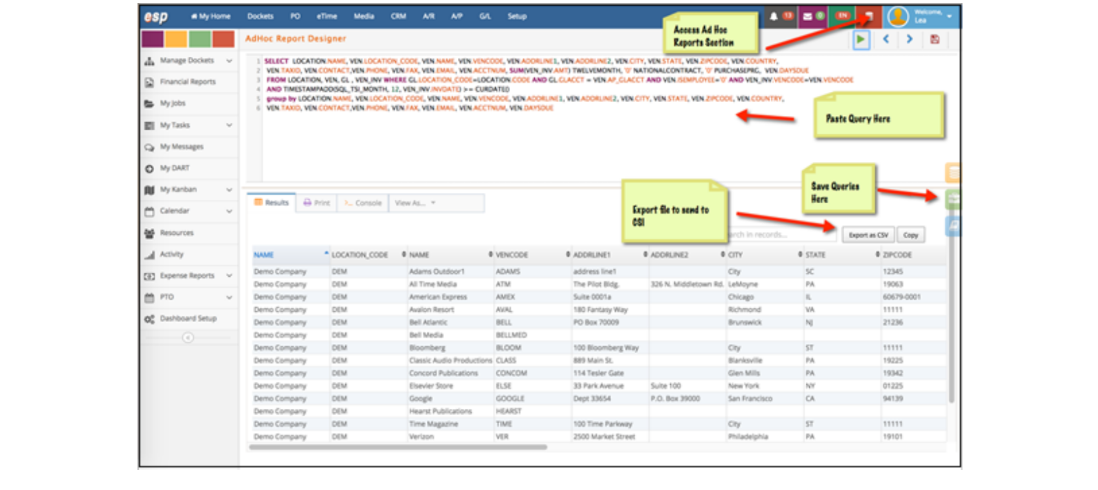Open the View As dropdown
1098x490 pixels.
(x=415, y=203)
